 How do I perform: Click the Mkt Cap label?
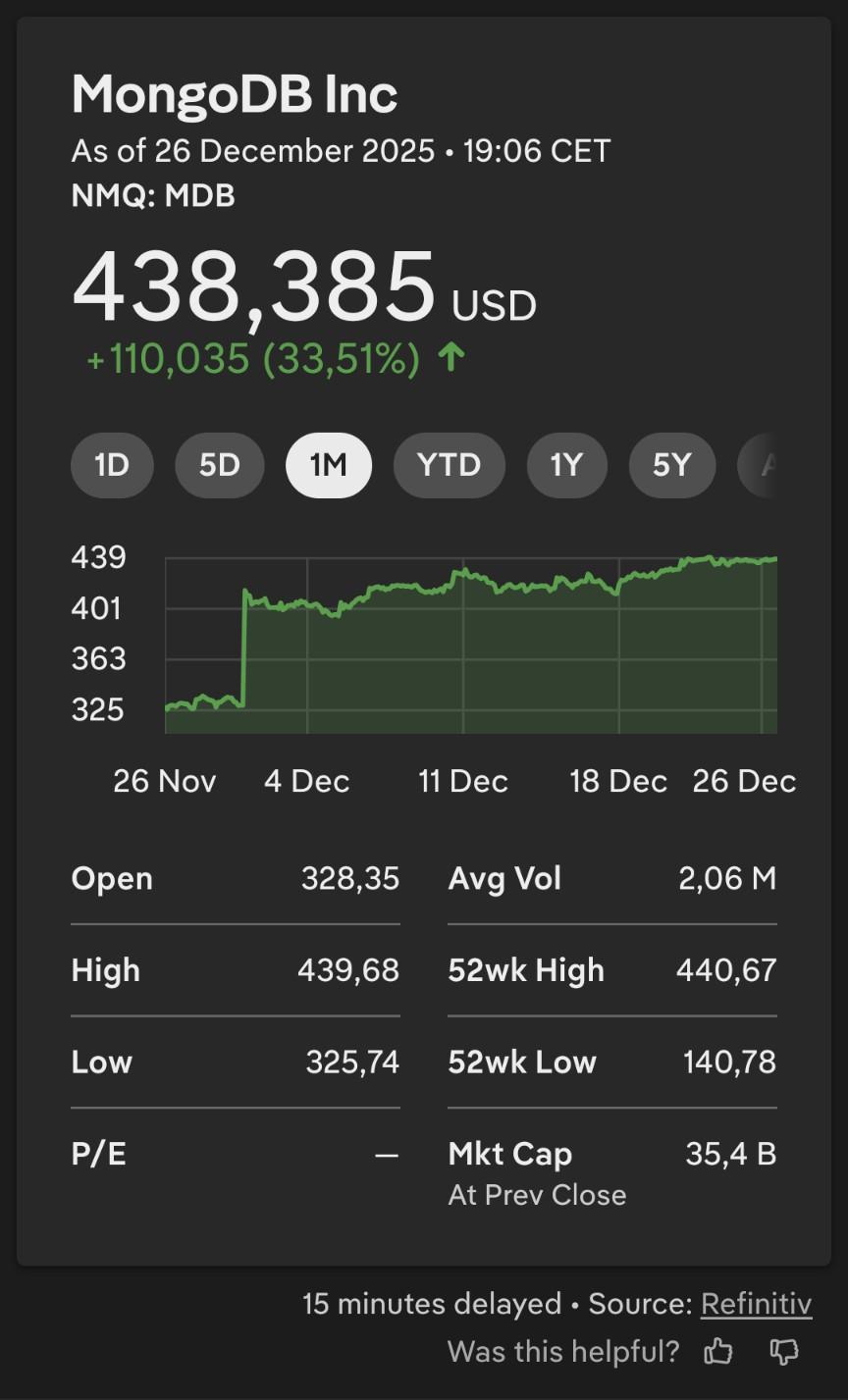coord(510,1154)
